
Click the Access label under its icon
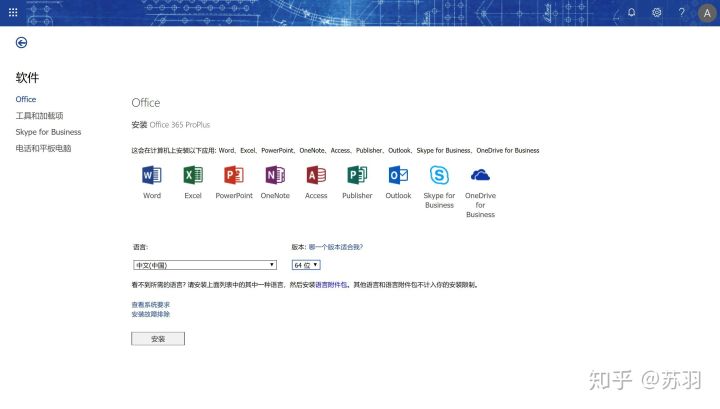tap(316, 196)
